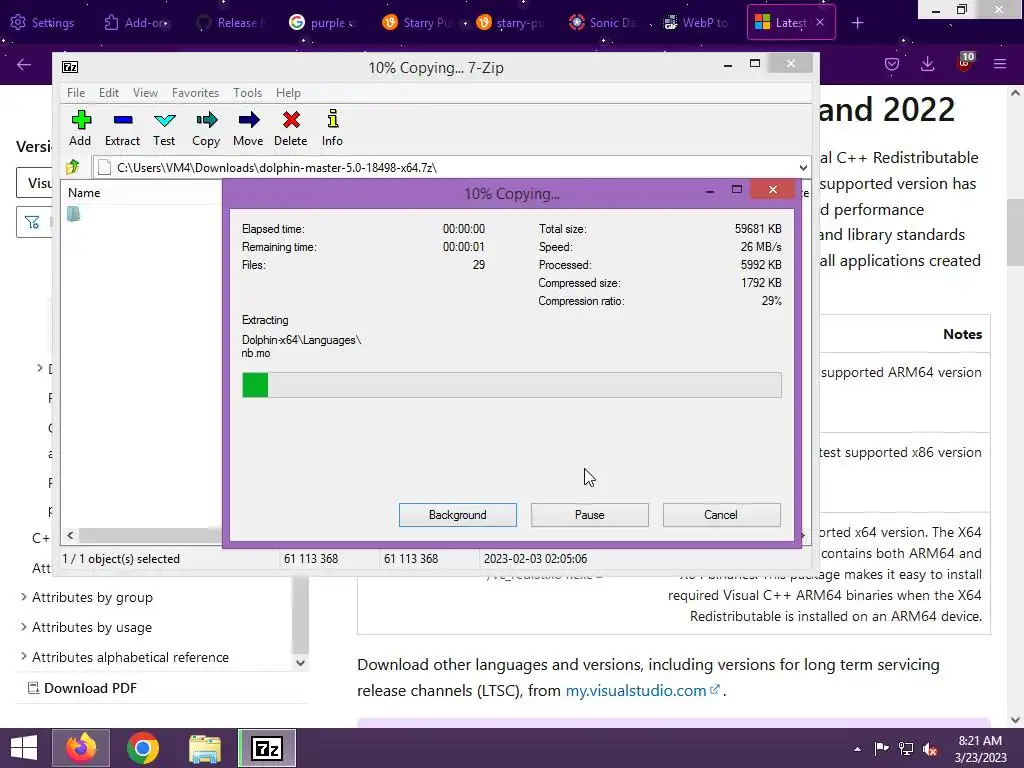This screenshot has width=1024, height=768.
Task: Click the page scrollbar up arrow
Action: [x=1015, y=93]
